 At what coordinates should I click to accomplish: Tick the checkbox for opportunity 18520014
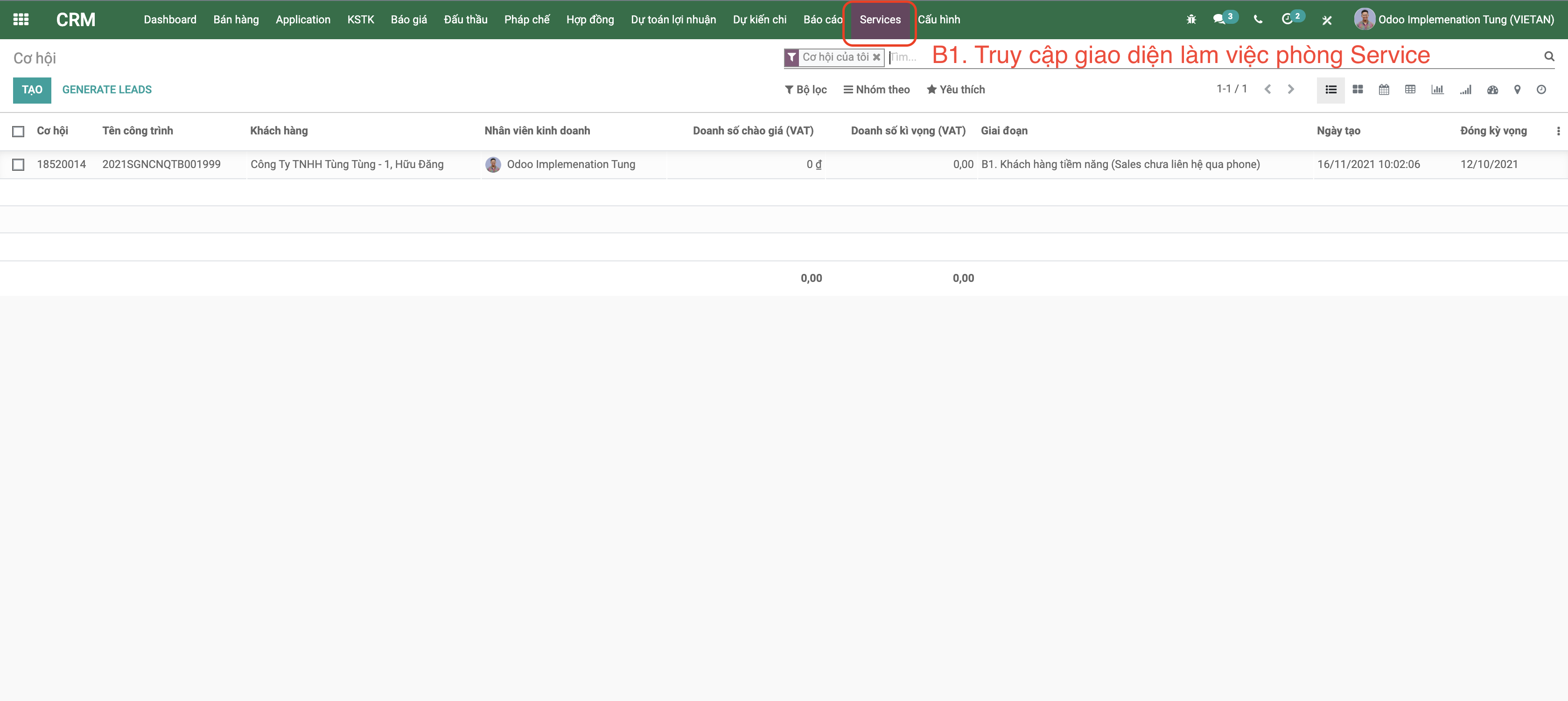18,165
